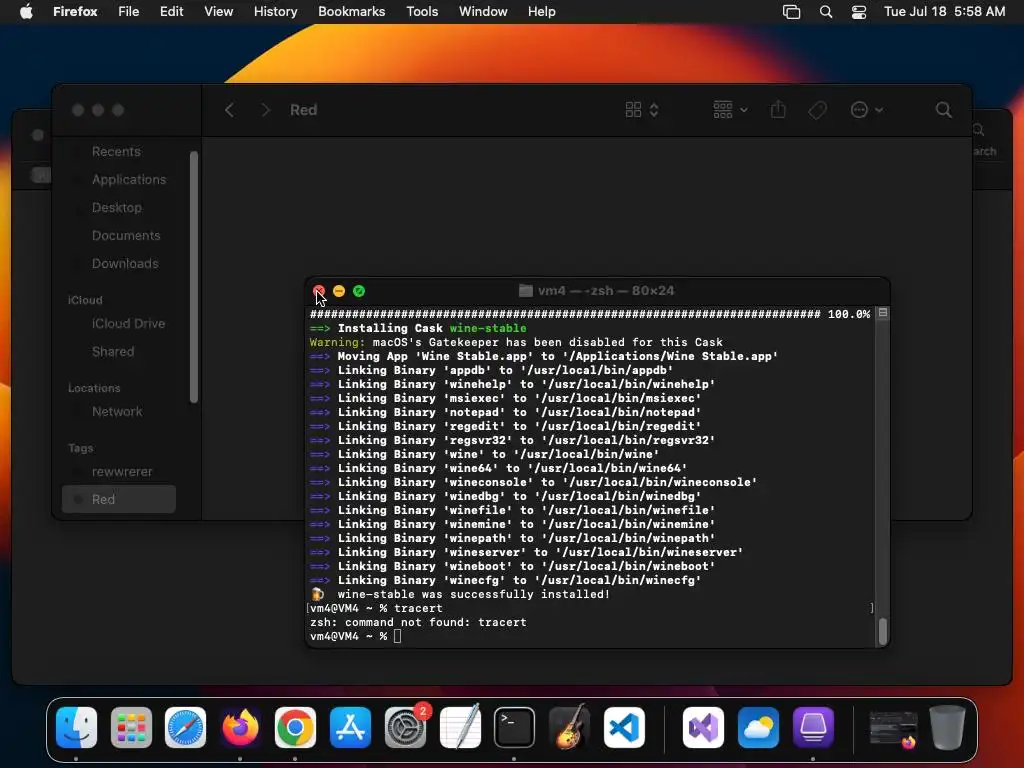Image resolution: width=1024 pixels, height=768 pixels.
Task: Open Finder from the dock
Action: pos(76,727)
